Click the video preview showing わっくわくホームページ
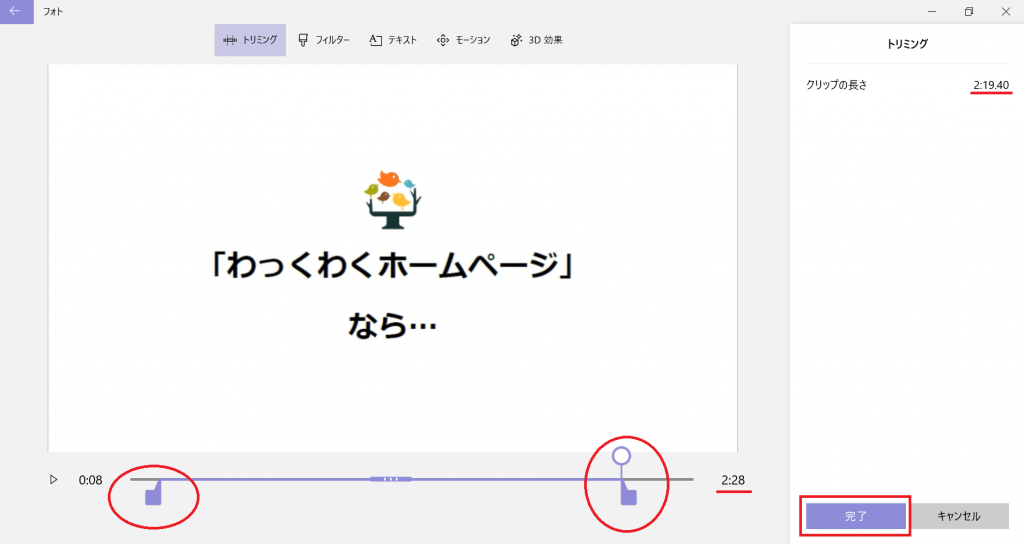Screen dimensions: 1024x544 [392, 258]
